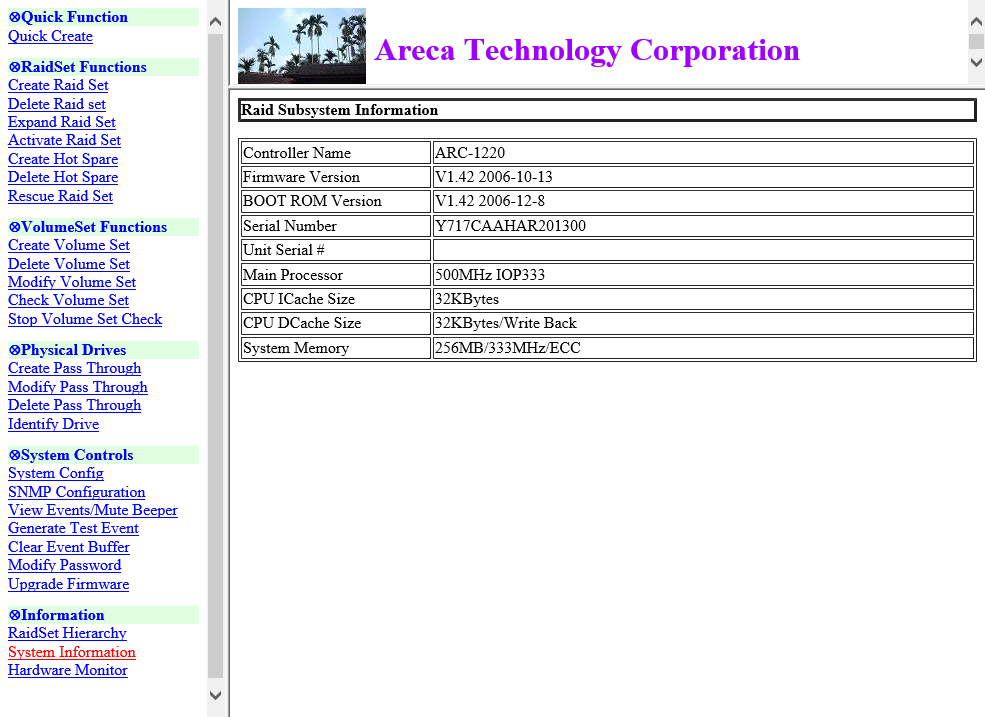Image resolution: width=985 pixels, height=717 pixels.
Task: Open Create Hot Spare
Action: click(x=63, y=159)
